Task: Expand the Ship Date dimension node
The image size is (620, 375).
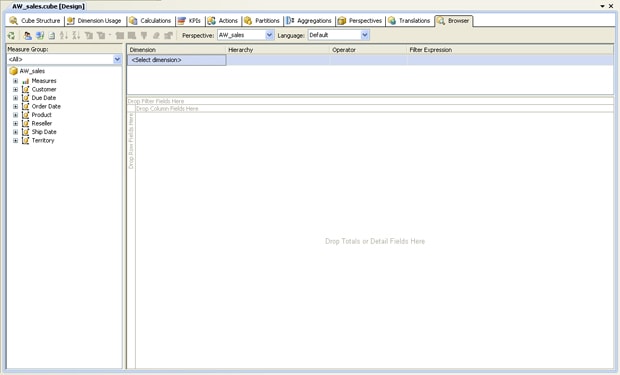Action: click(15, 132)
